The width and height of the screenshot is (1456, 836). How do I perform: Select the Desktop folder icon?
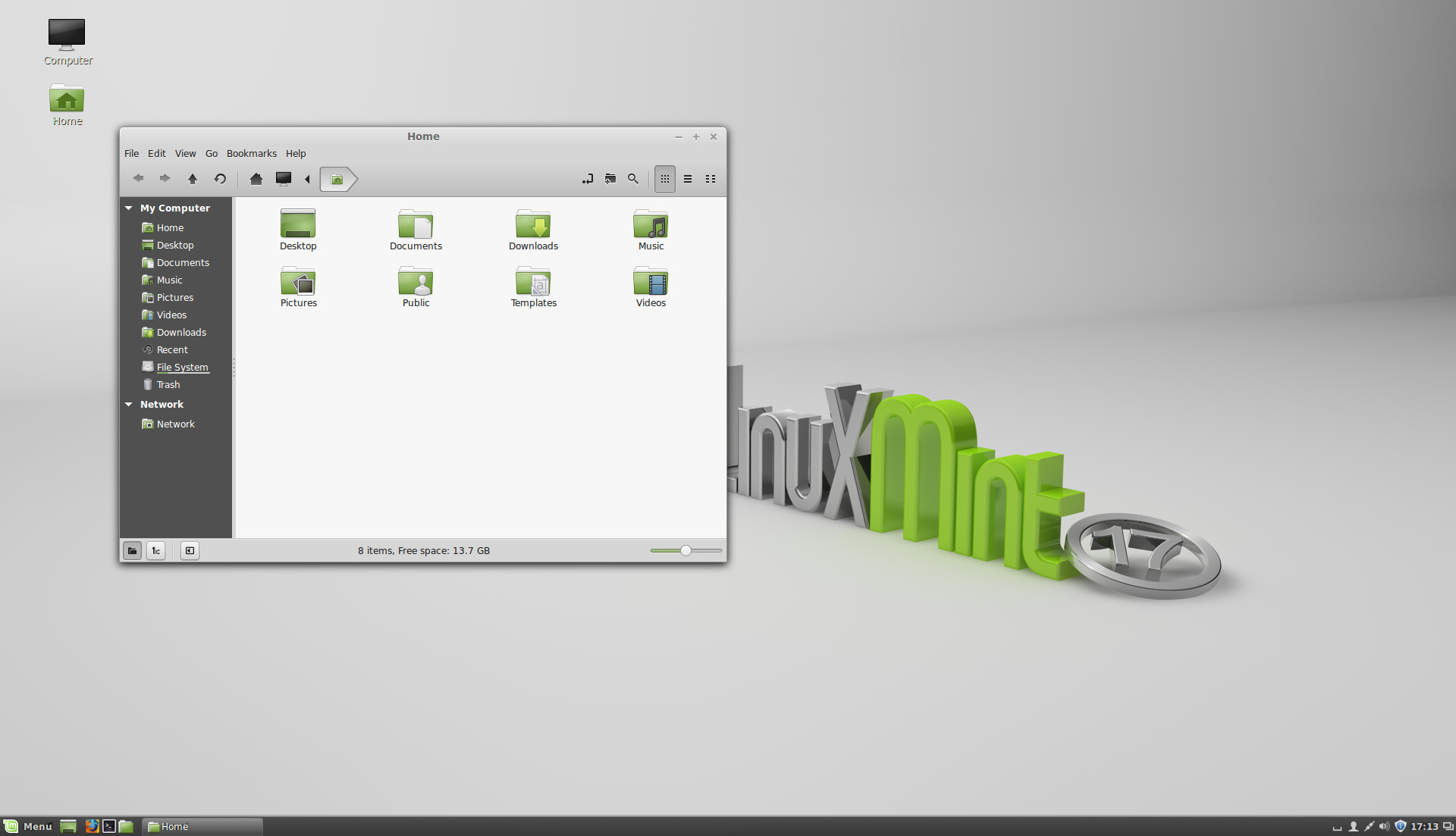pyautogui.click(x=298, y=229)
